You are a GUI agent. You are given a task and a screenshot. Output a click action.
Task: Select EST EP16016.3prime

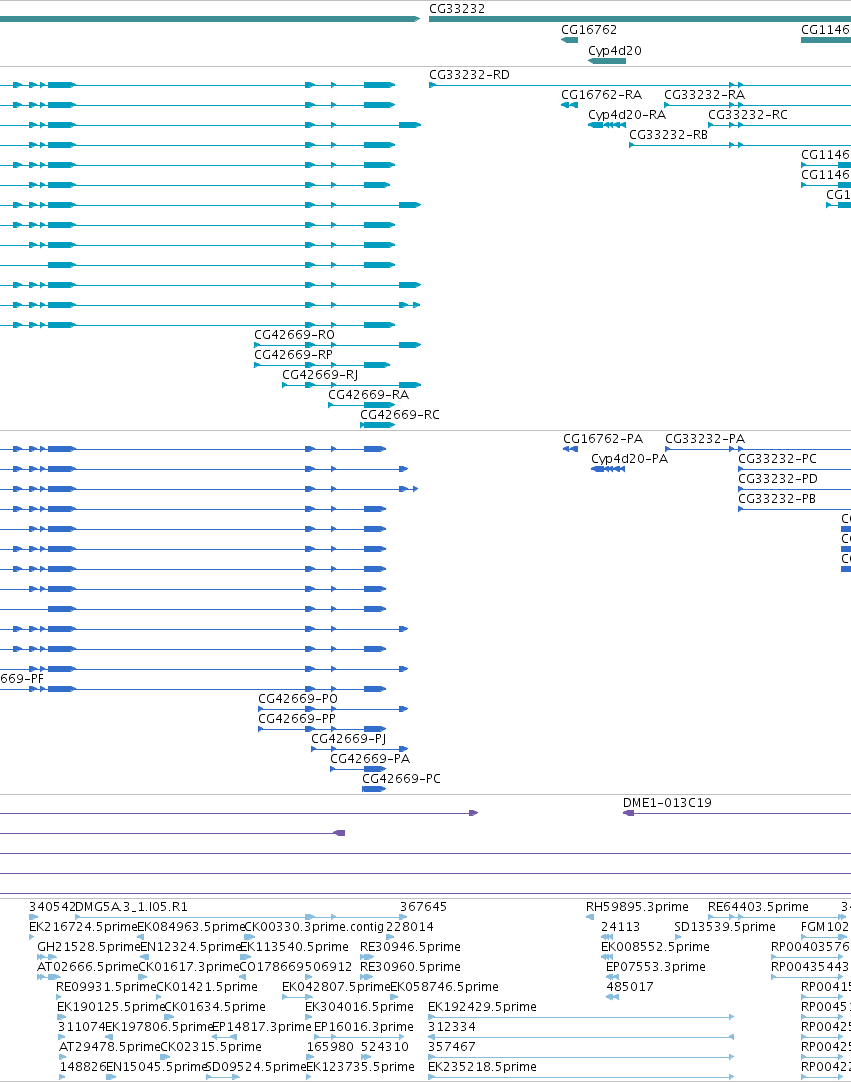[364, 1027]
